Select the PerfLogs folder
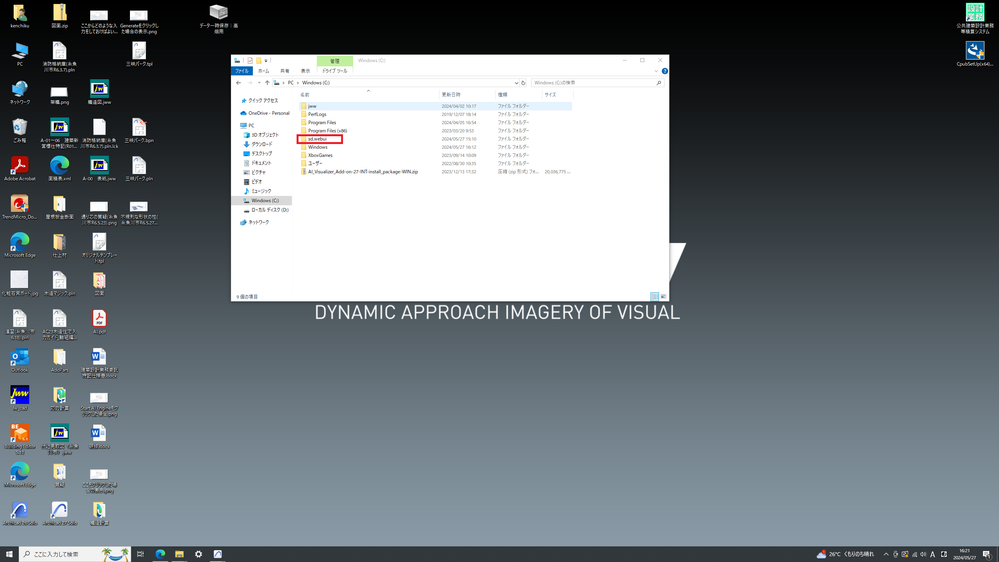999x562 pixels. tap(317, 115)
